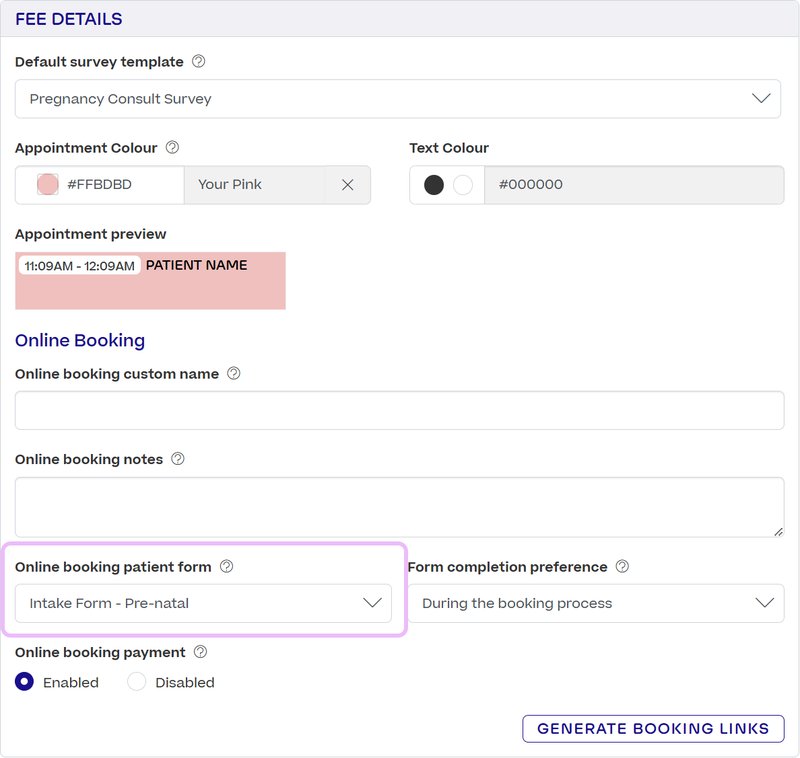This screenshot has width=800, height=758.
Task: Click help icon for Online booking patient form
Action: click(227, 566)
